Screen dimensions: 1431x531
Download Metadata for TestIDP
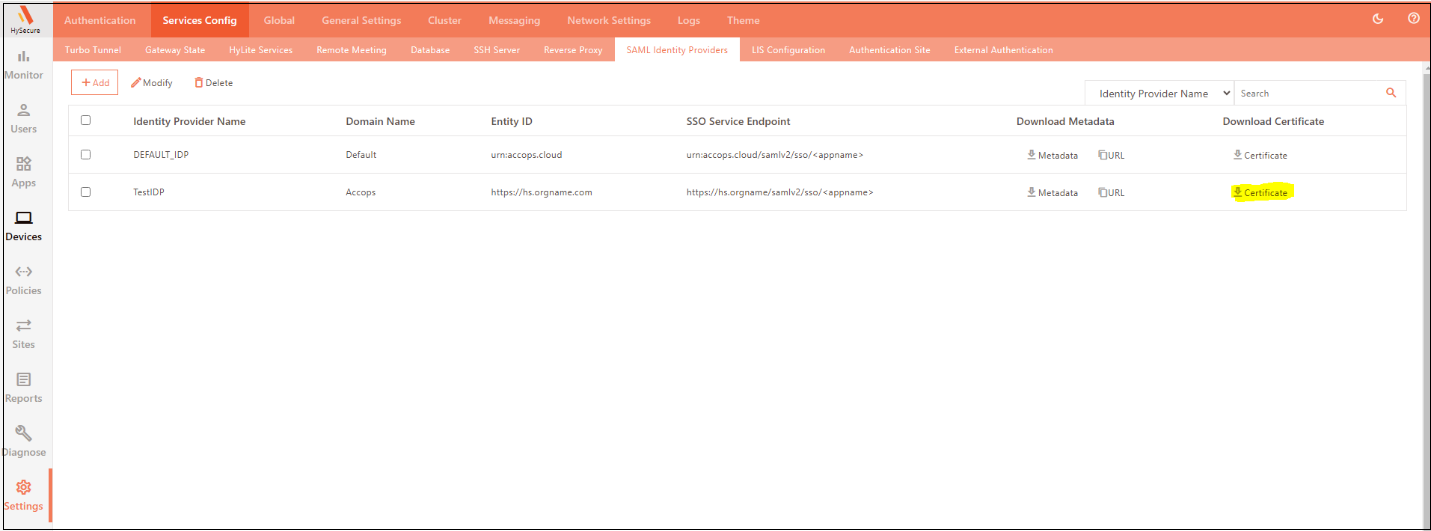point(1052,192)
